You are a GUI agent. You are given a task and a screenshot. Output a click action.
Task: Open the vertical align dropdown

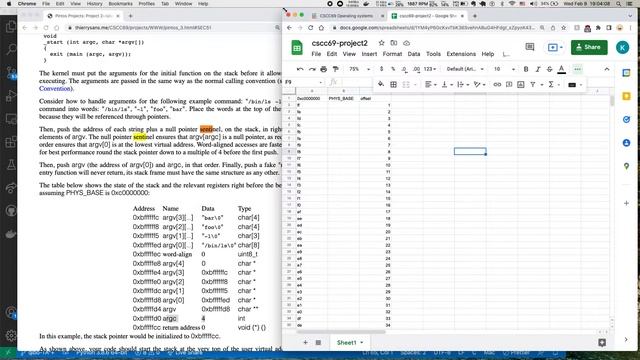[x=447, y=84]
